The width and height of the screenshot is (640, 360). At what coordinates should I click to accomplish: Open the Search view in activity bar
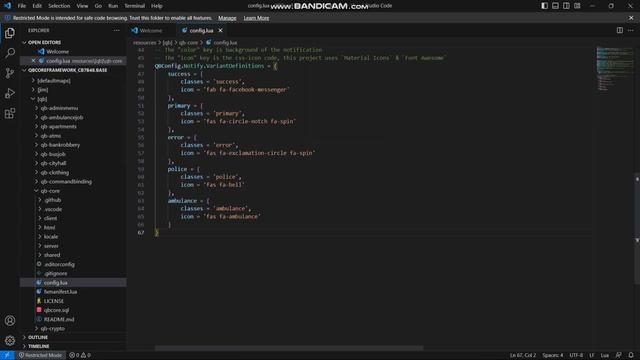coord(10,53)
